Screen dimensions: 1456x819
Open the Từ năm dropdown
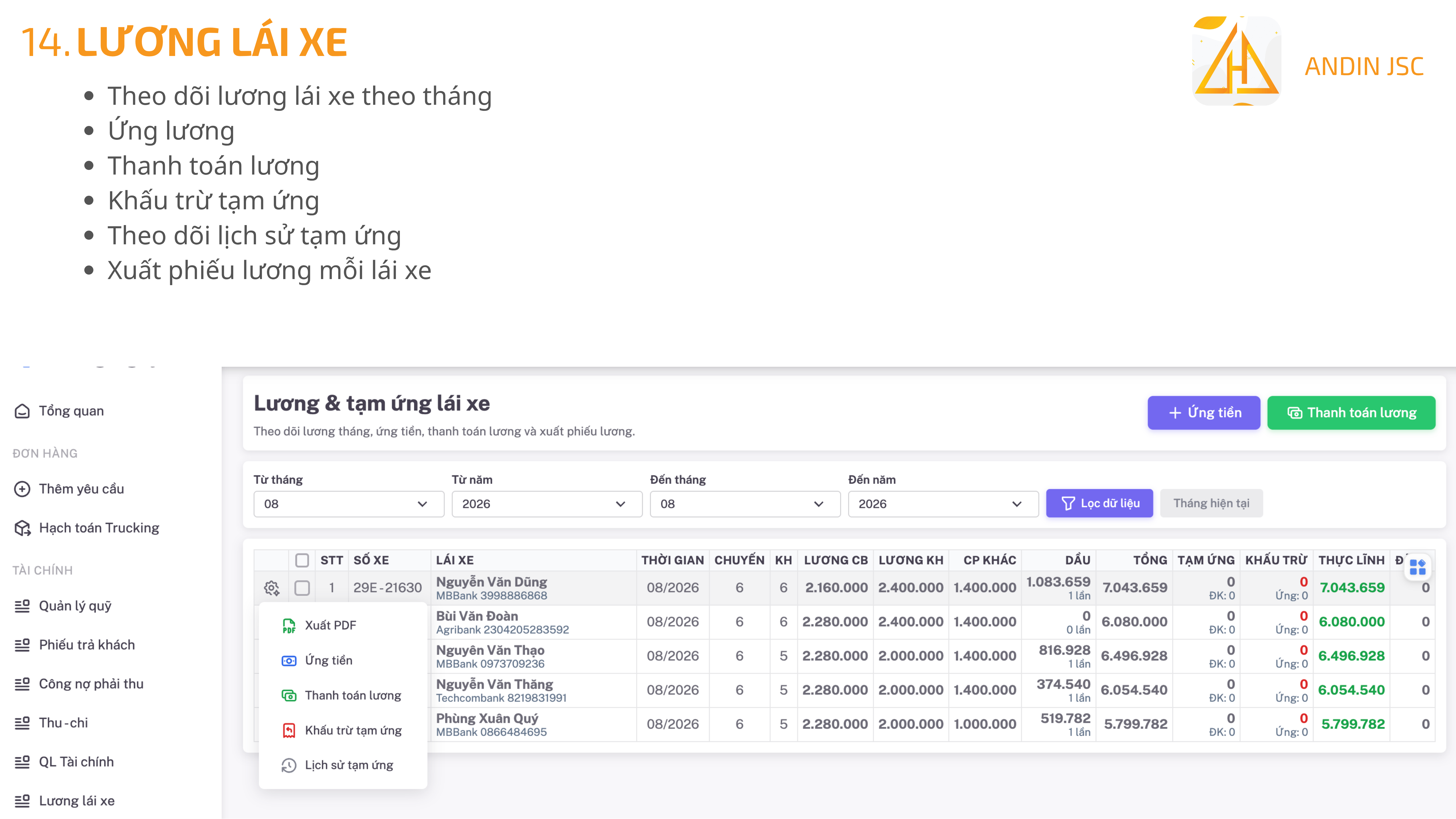point(547,504)
